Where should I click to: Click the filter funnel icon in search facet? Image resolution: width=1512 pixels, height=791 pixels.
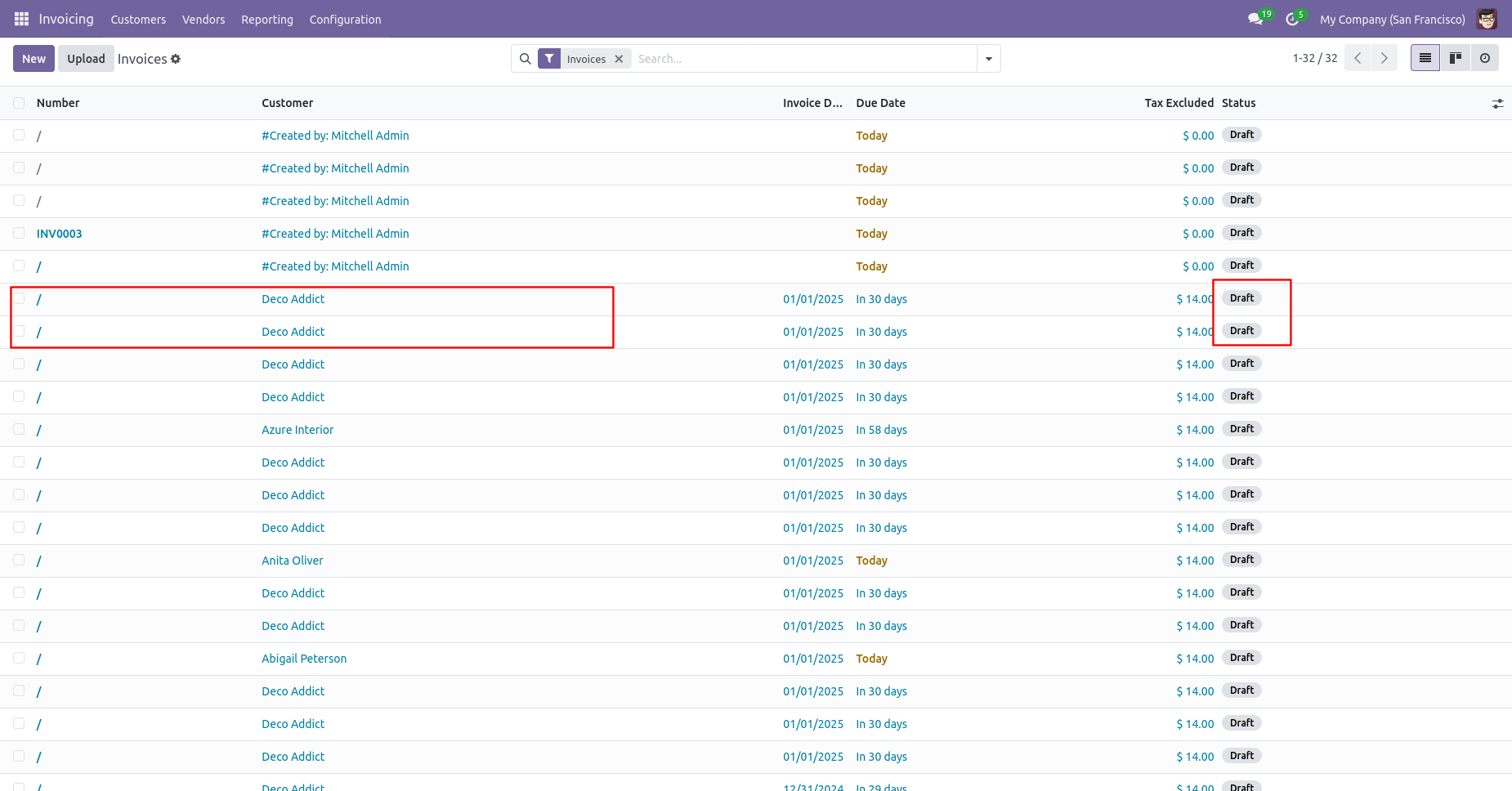[x=549, y=59]
